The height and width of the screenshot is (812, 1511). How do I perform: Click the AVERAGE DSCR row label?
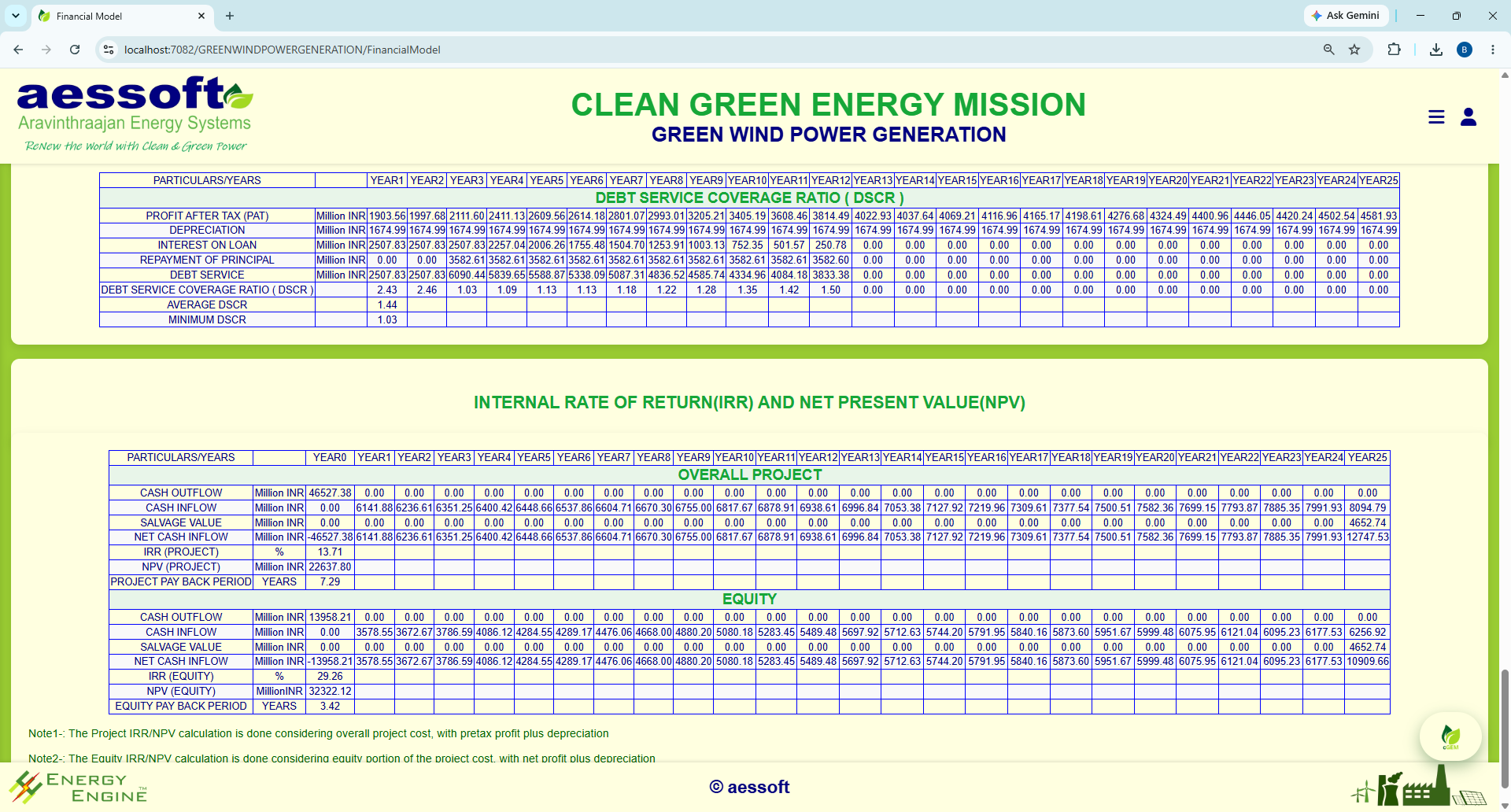(207, 304)
